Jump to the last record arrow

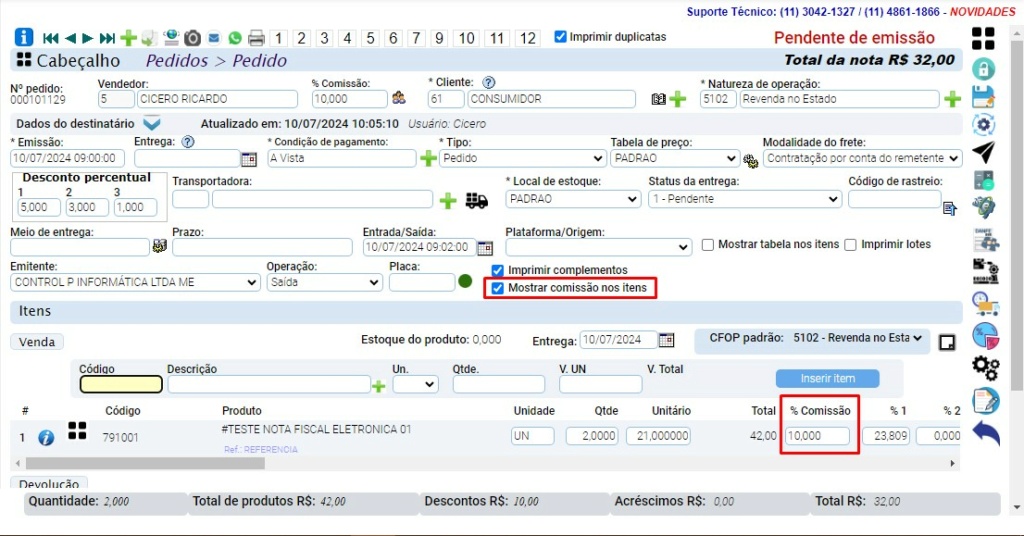(107, 39)
